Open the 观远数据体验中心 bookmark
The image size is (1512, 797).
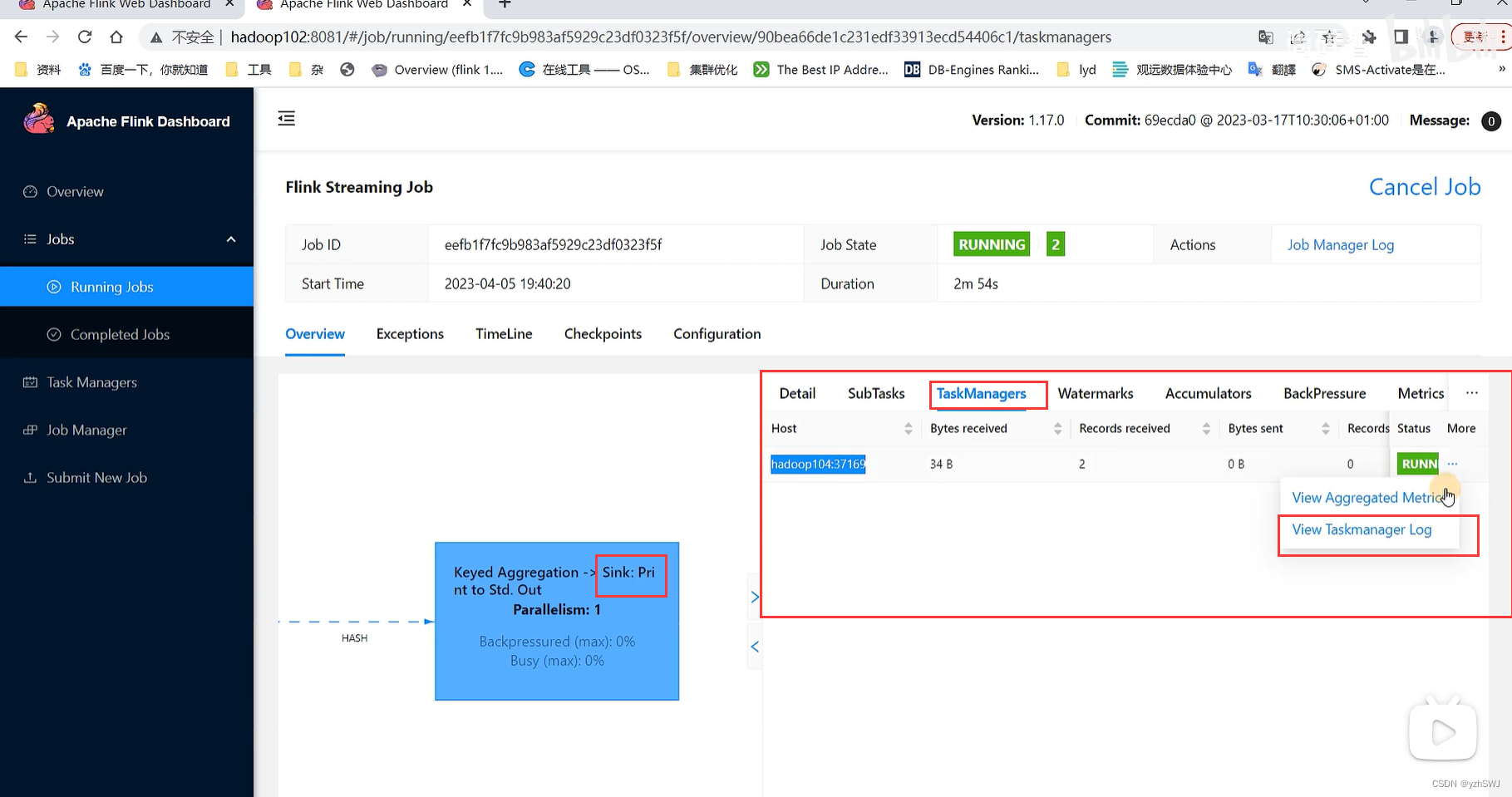click(1172, 70)
